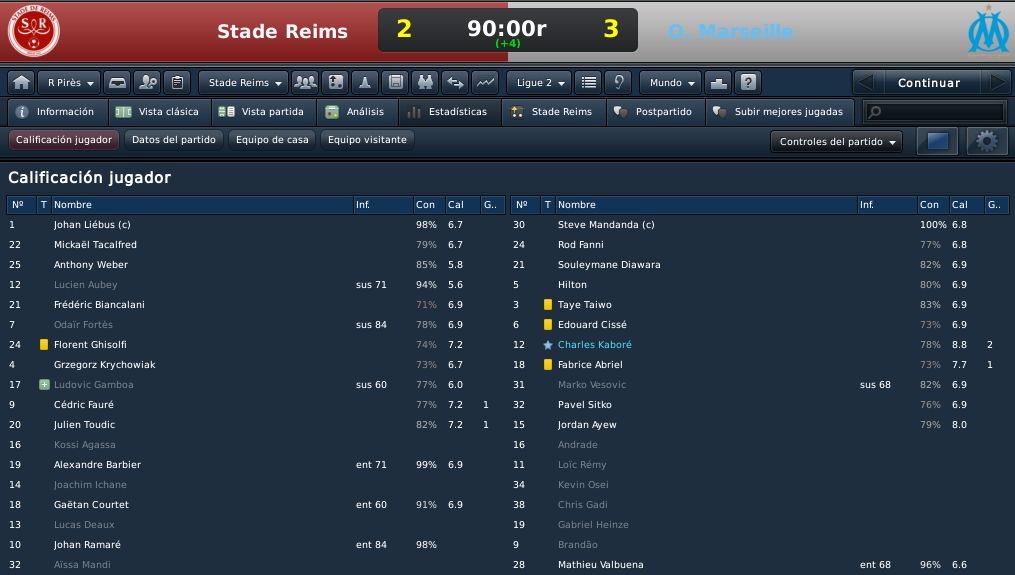Expand Controles del partido dropdown

tap(836, 141)
